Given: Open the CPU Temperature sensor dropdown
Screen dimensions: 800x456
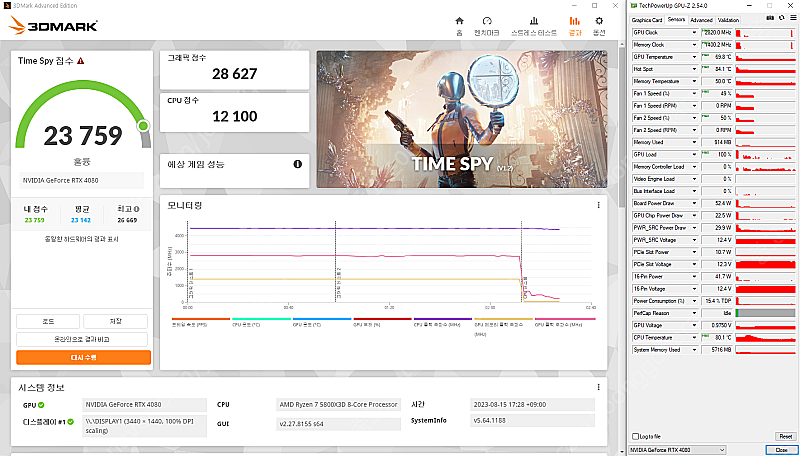Looking at the screenshot, I should point(694,338).
